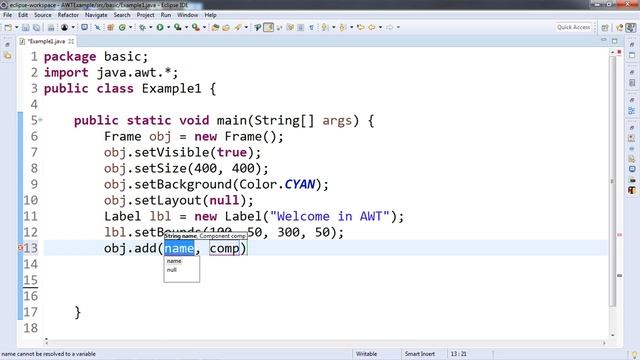This screenshot has height=360, width=640.
Task: Open the Run menu
Action: tap(166, 15)
